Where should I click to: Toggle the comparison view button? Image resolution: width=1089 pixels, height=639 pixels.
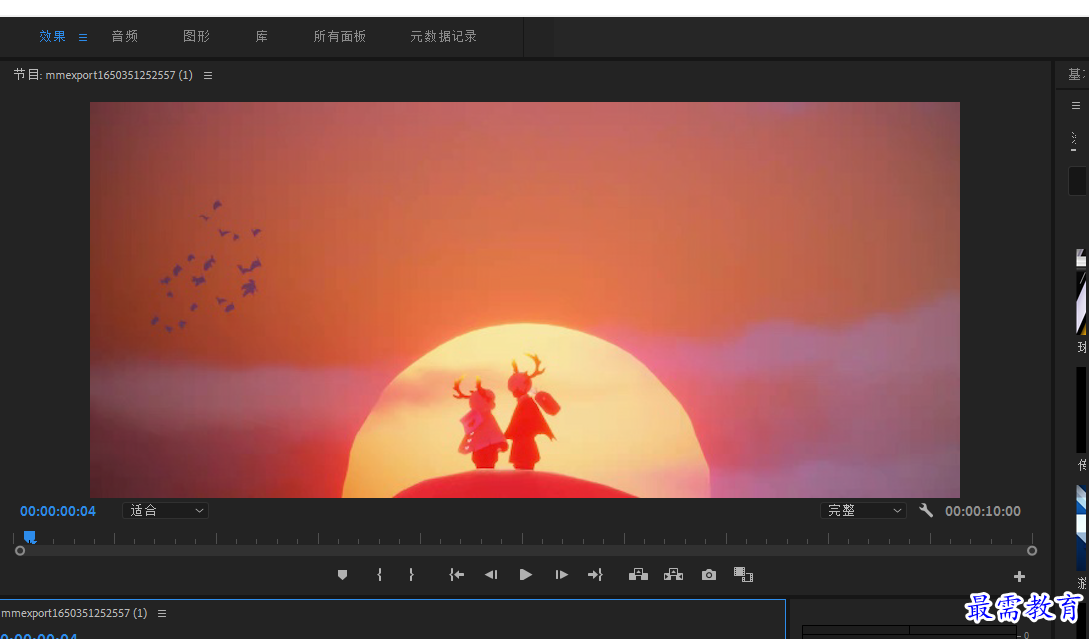pyautogui.click(x=743, y=574)
